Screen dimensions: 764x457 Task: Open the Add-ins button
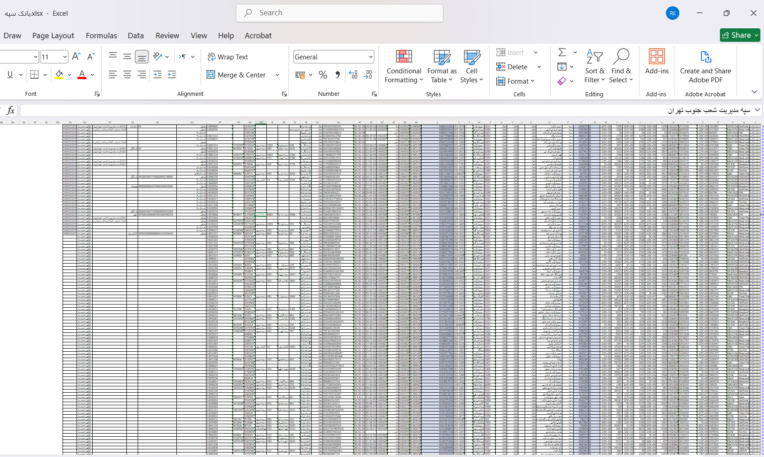(x=656, y=62)
